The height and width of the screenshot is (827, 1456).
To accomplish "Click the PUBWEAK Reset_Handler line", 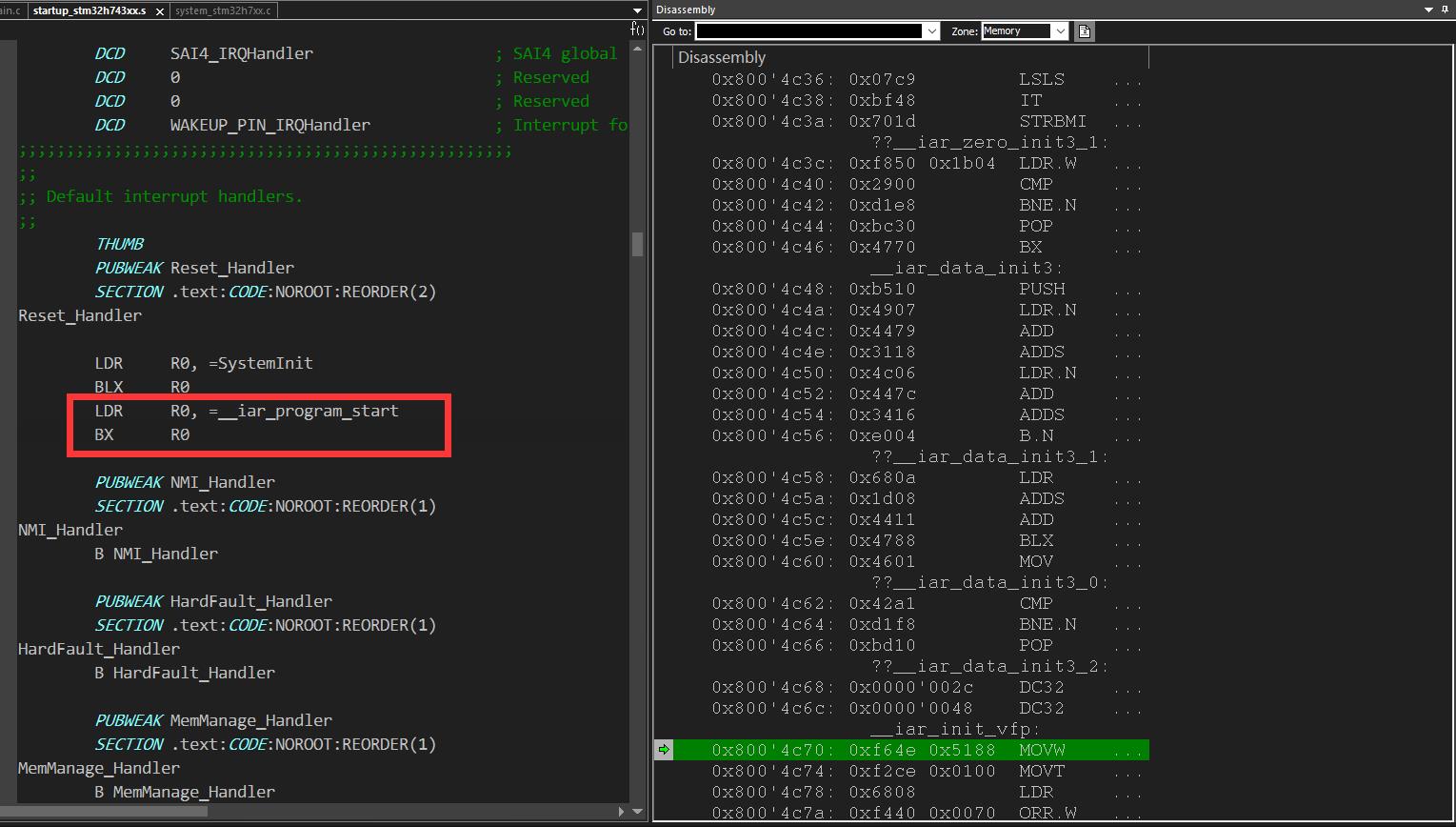I will (x=194, y=268).
